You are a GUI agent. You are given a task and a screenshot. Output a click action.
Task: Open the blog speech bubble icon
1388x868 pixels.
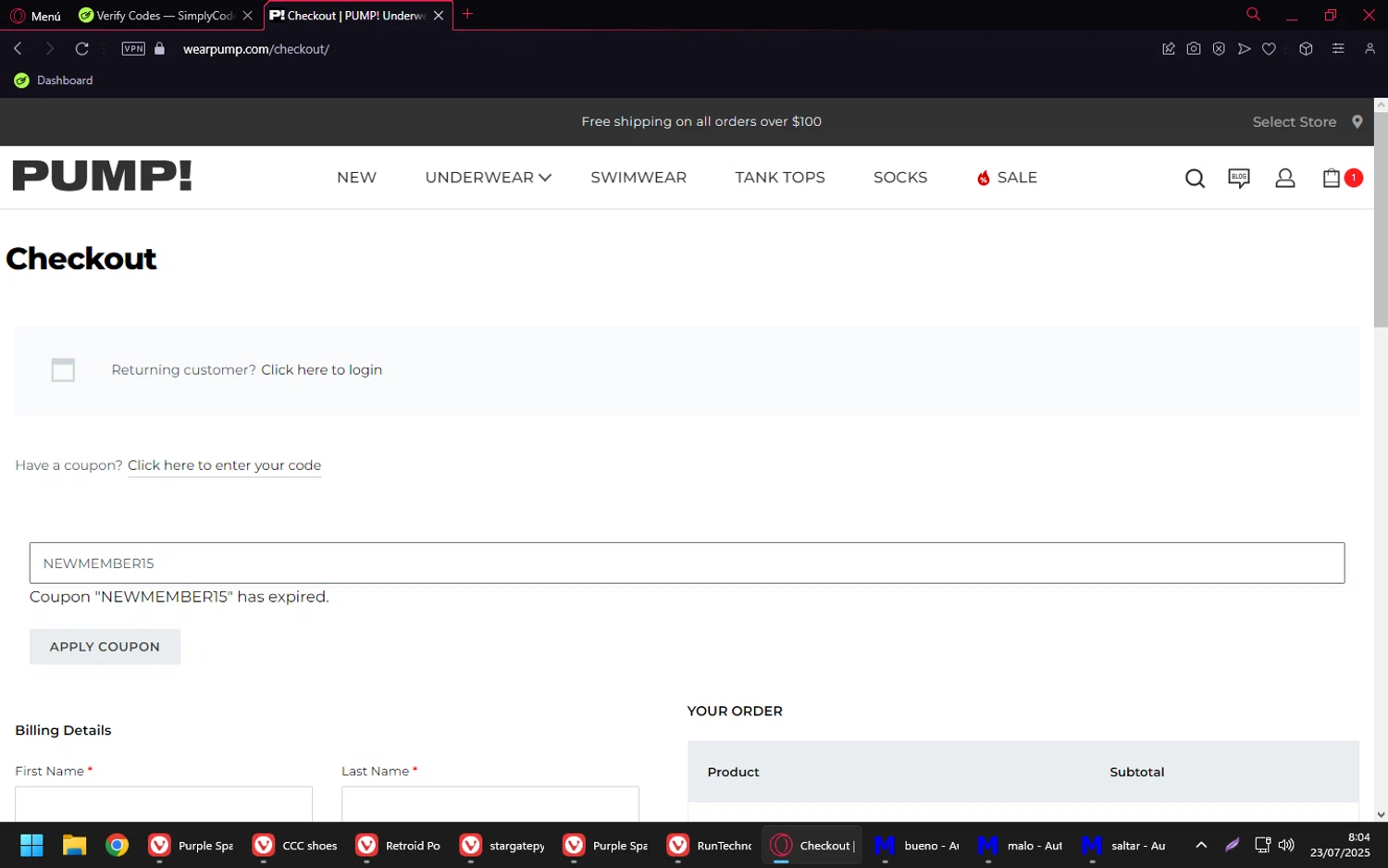coord(1239,178)
